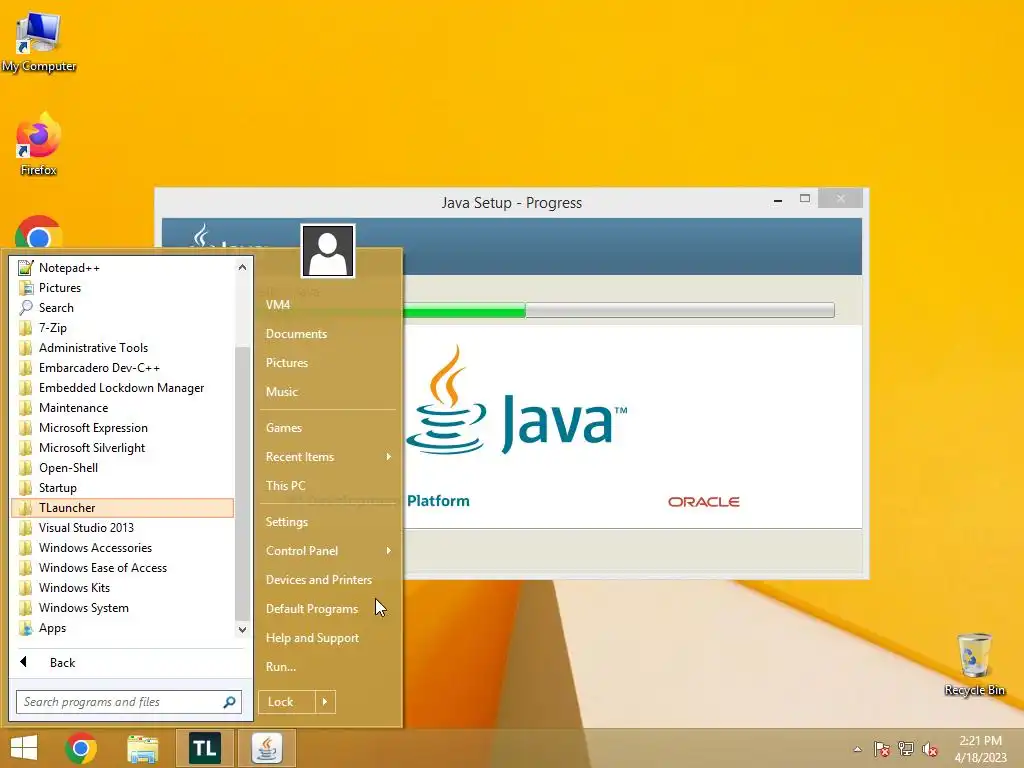
Task: Expand the Recent Items submenu
Action: click(328, 457)
